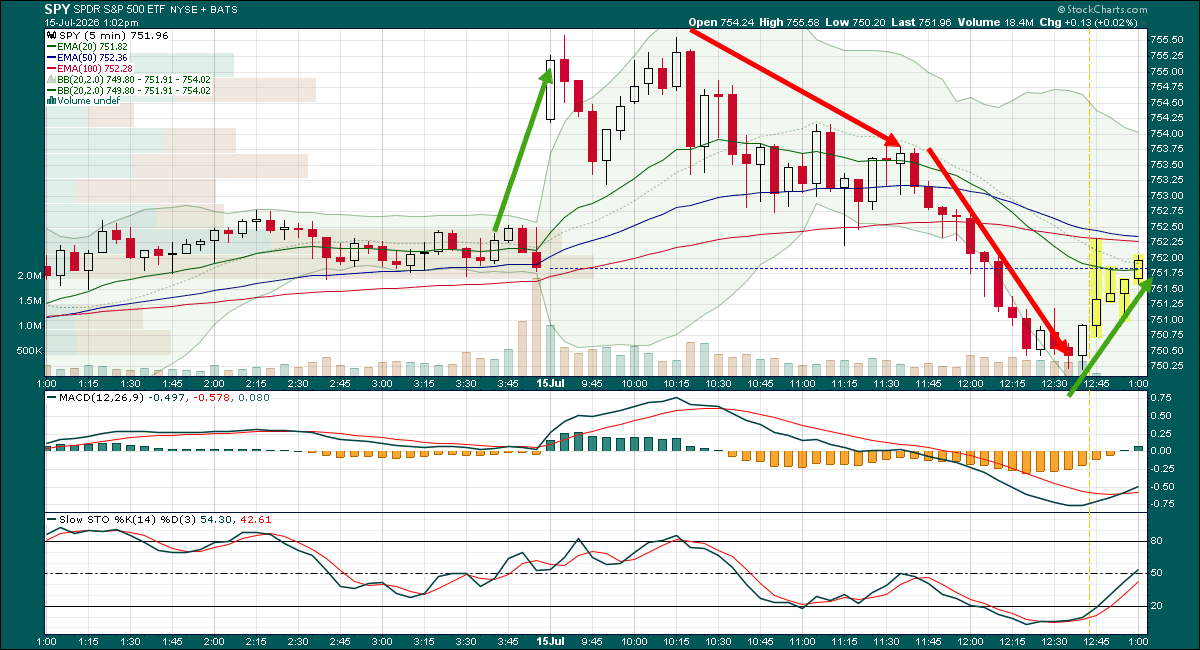
Task: Click the candlestick icon beside SPY (5 min)
Action: pos(53,35)
